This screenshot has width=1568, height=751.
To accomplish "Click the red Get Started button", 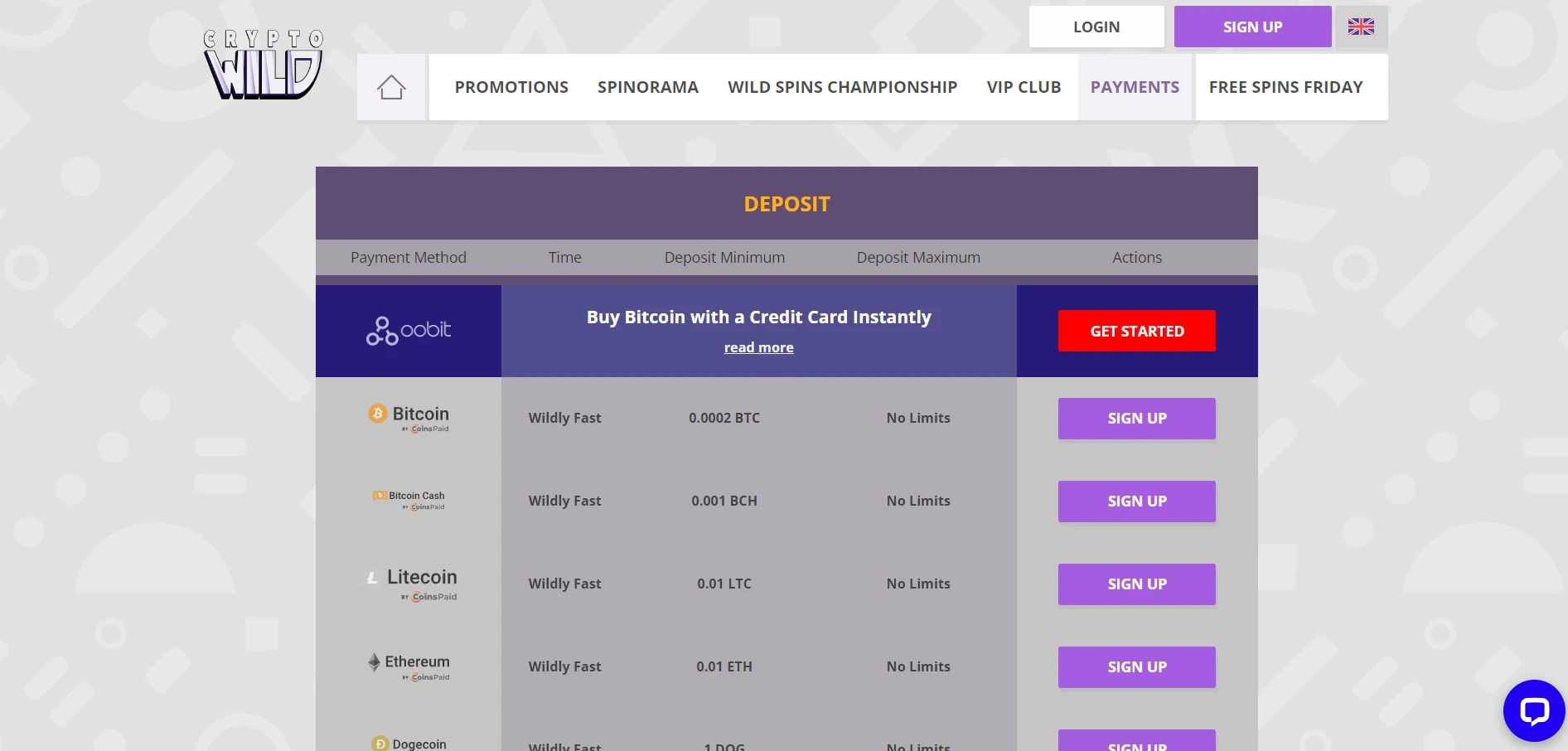I will click(1137, 331).
